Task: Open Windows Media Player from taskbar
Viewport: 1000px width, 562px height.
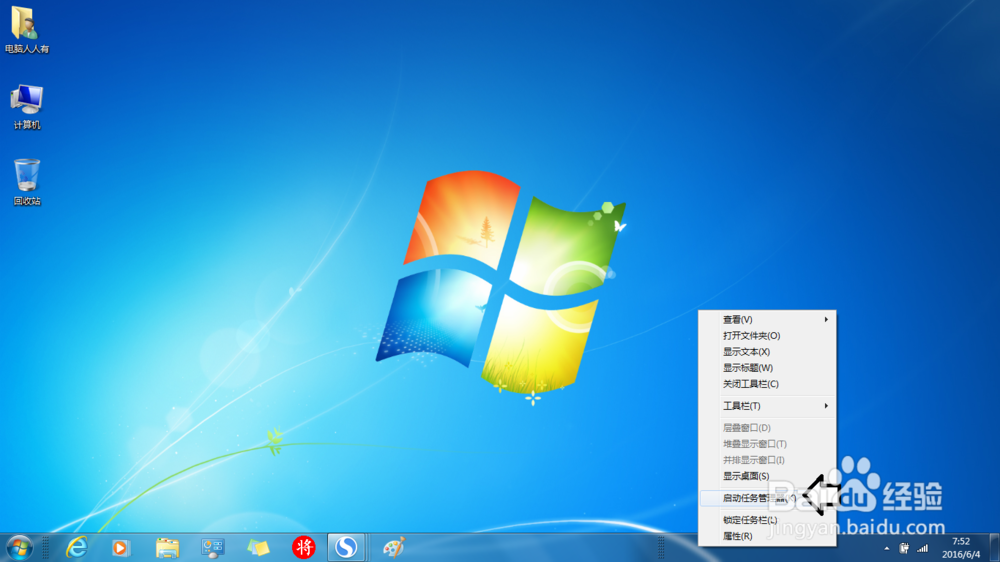Action: [x=121, y=547]
